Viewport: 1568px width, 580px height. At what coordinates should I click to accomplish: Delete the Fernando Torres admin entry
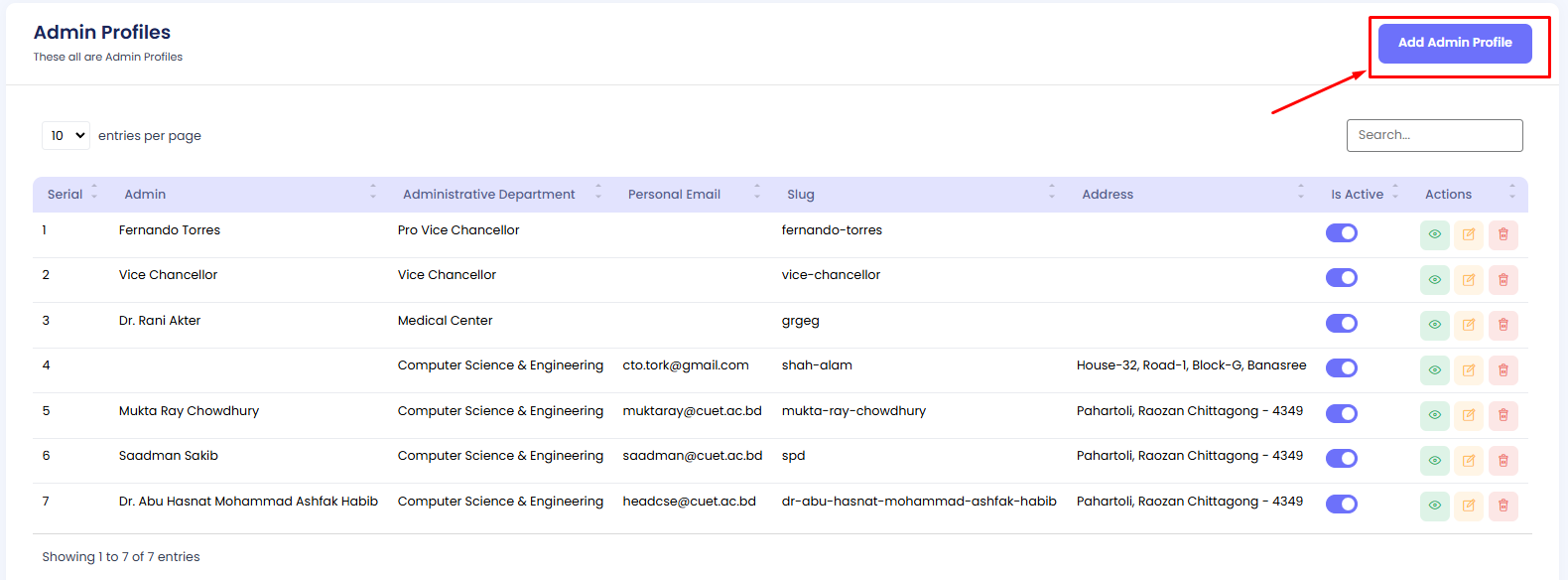point(1503,234)
